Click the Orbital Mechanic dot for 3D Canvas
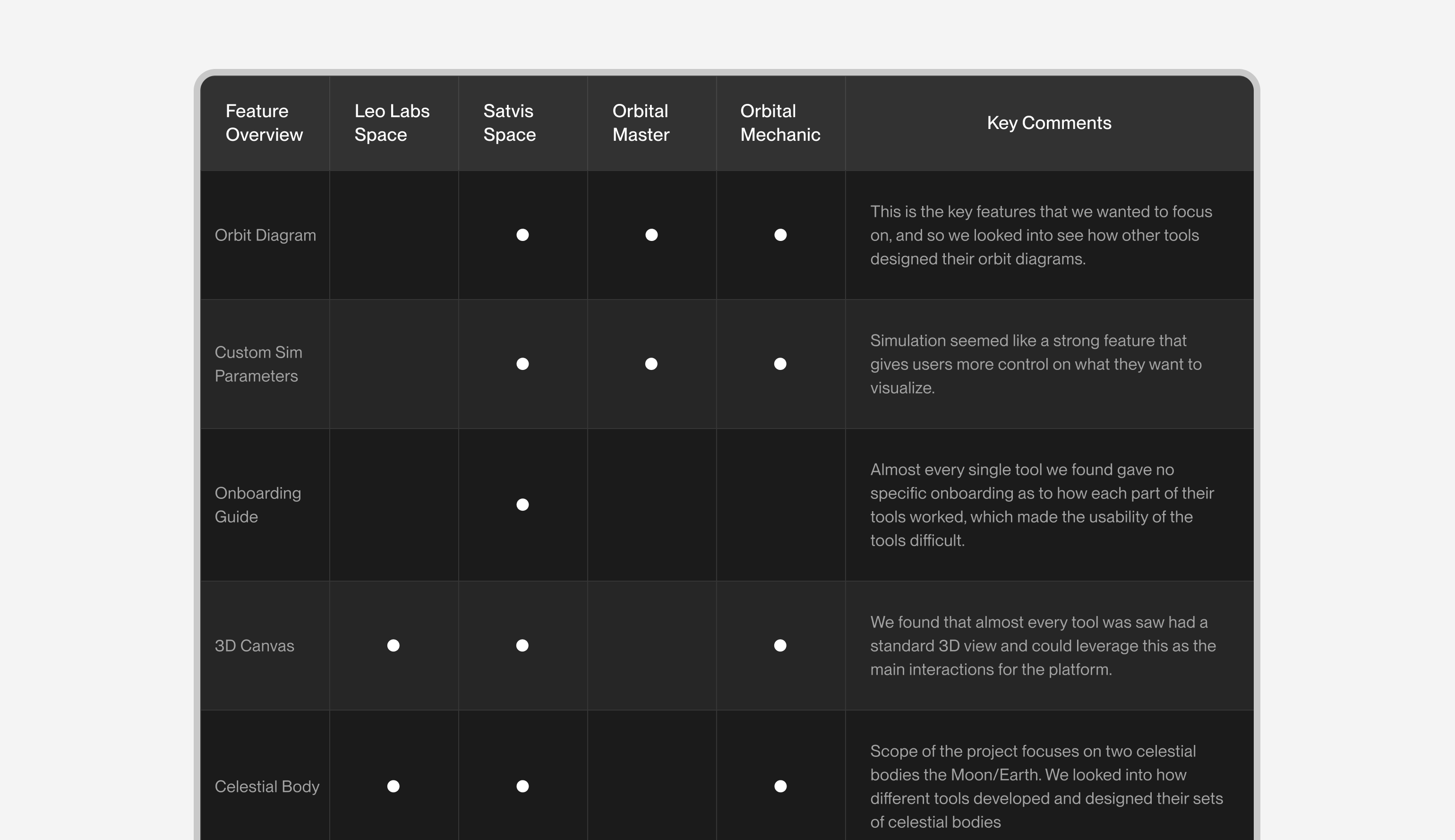Viewport: 1455px width, 840px height. click(x=780, y=645)
